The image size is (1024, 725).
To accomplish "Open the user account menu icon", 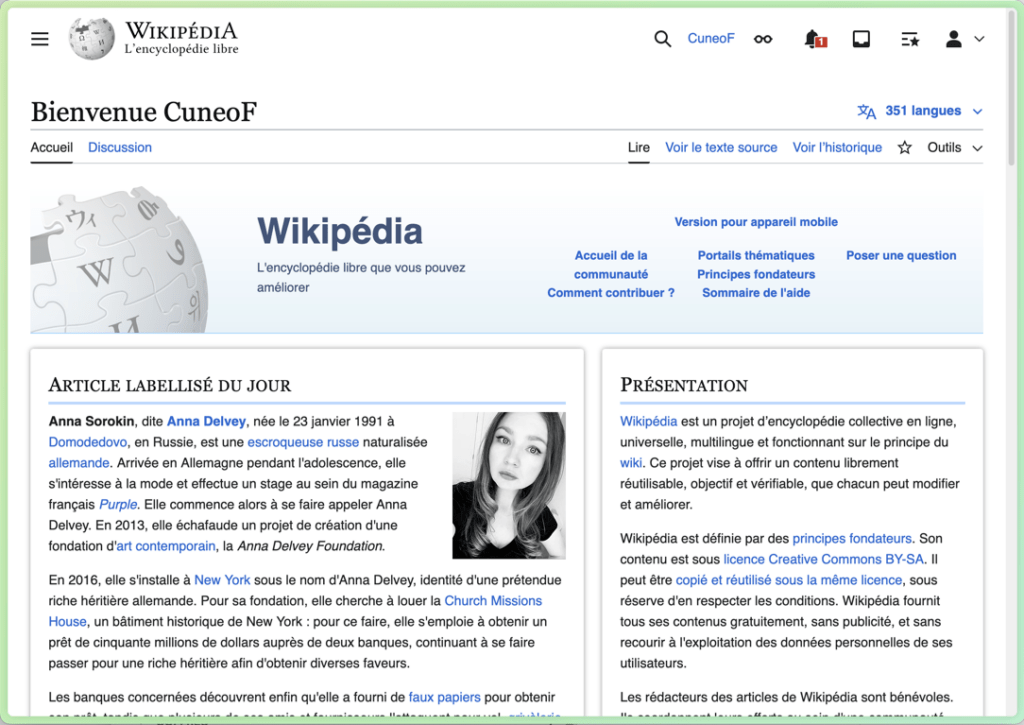I will [964, 39].
